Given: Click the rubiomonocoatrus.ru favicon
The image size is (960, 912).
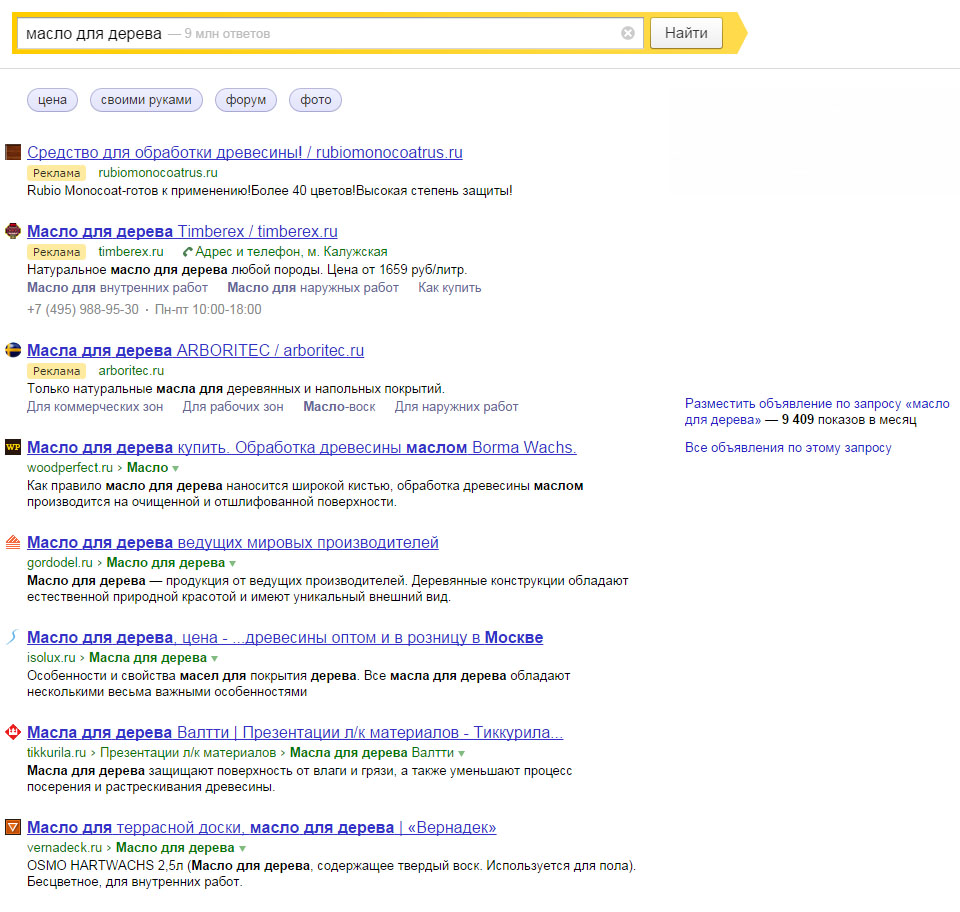Looking at the screenshot, I should [x=13, y=152].
